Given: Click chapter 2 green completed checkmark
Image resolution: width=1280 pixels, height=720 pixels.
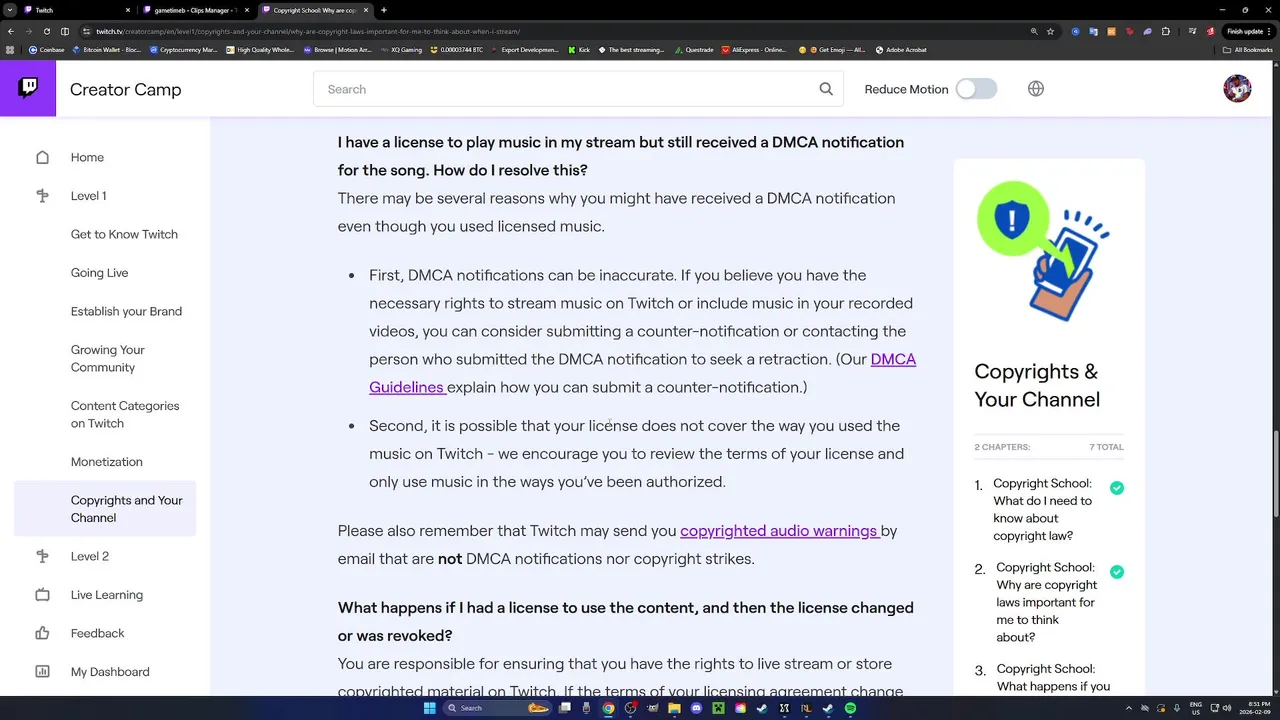Looking at the screenshot, I should click(x=1117, y=572).
